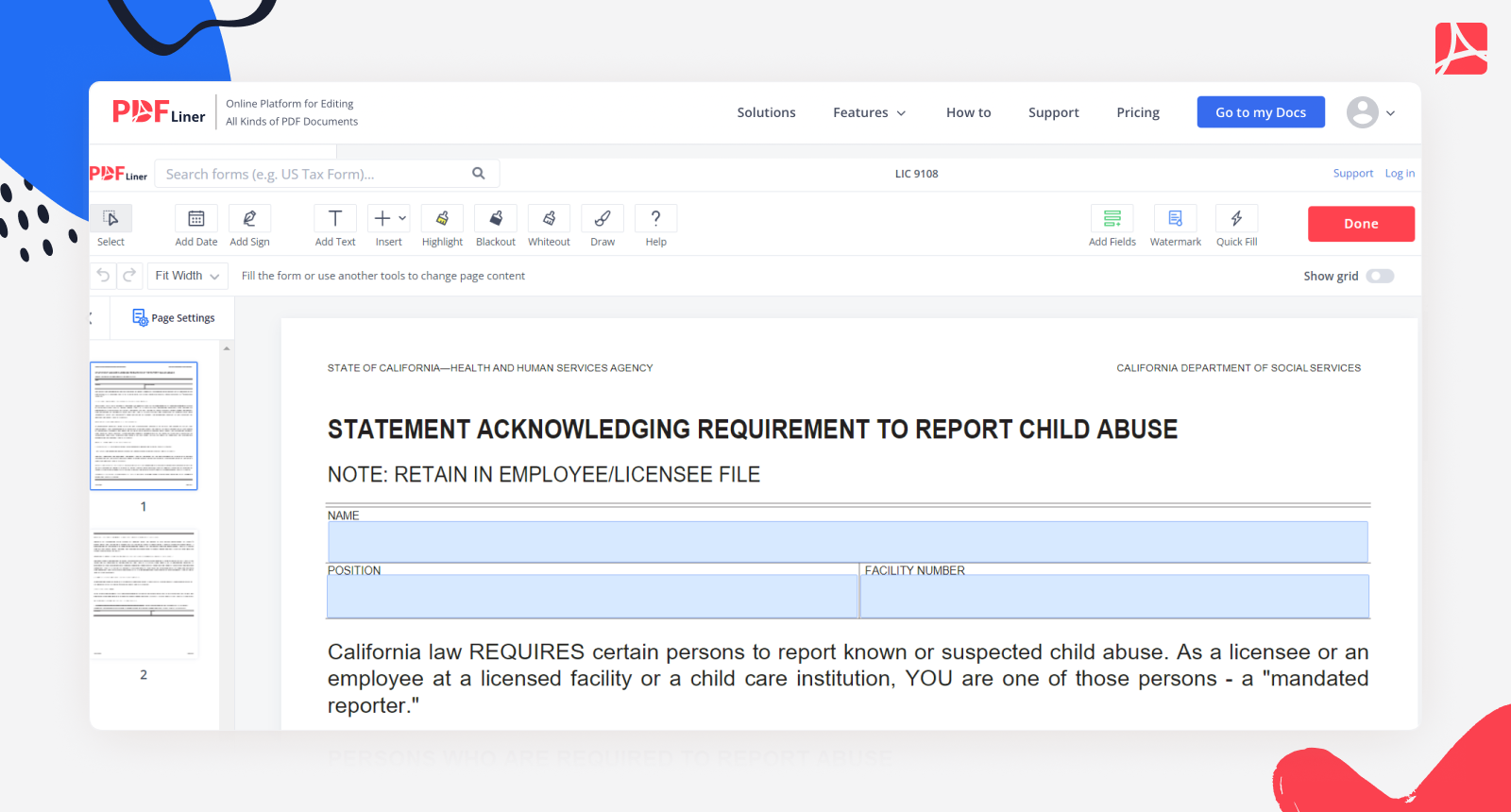This screenshot has height=812, width=1511.
Task: Open the Watermark tool
Action: (x=1176, y=218)
